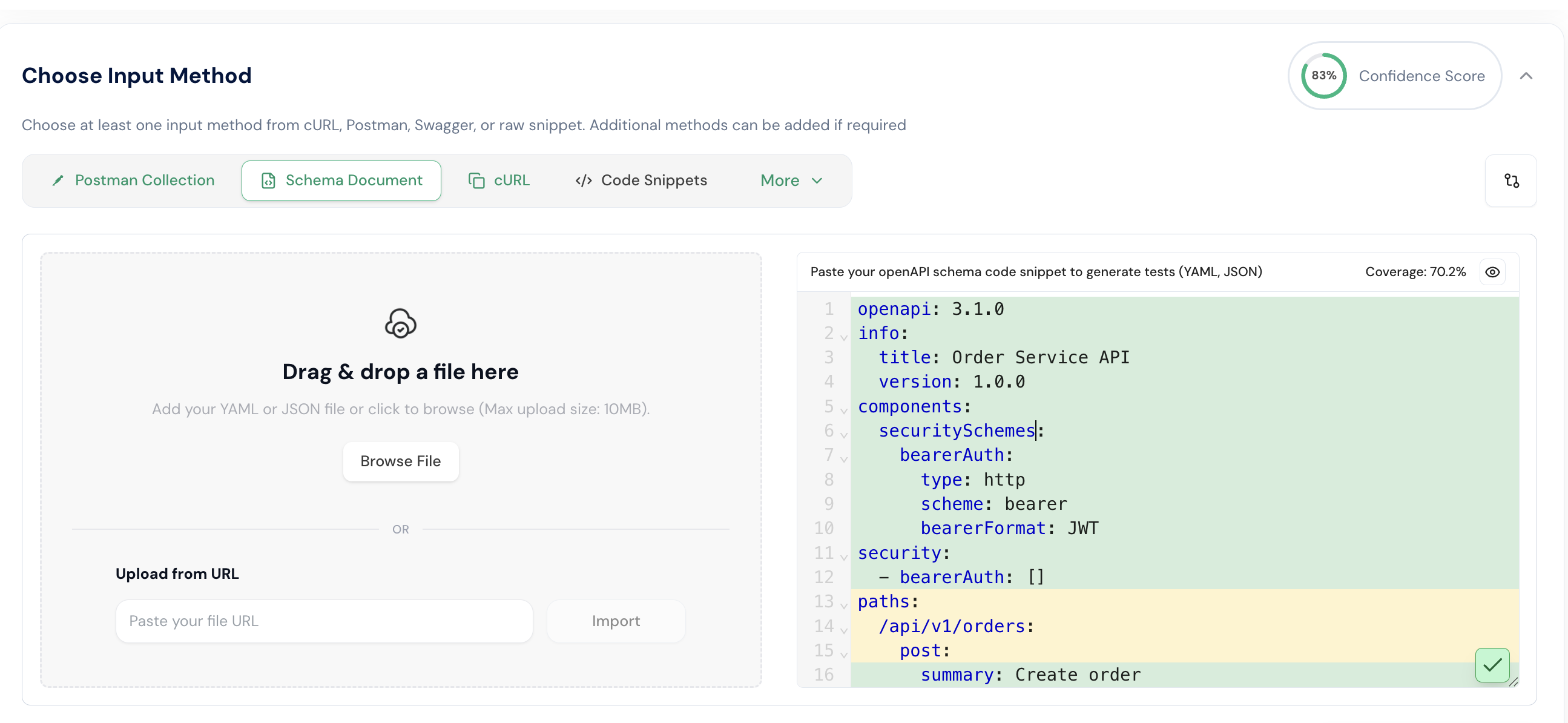This screenshot has width=1568, height=723.
Task: Click the Schema Document file icon
Action: 268,180
